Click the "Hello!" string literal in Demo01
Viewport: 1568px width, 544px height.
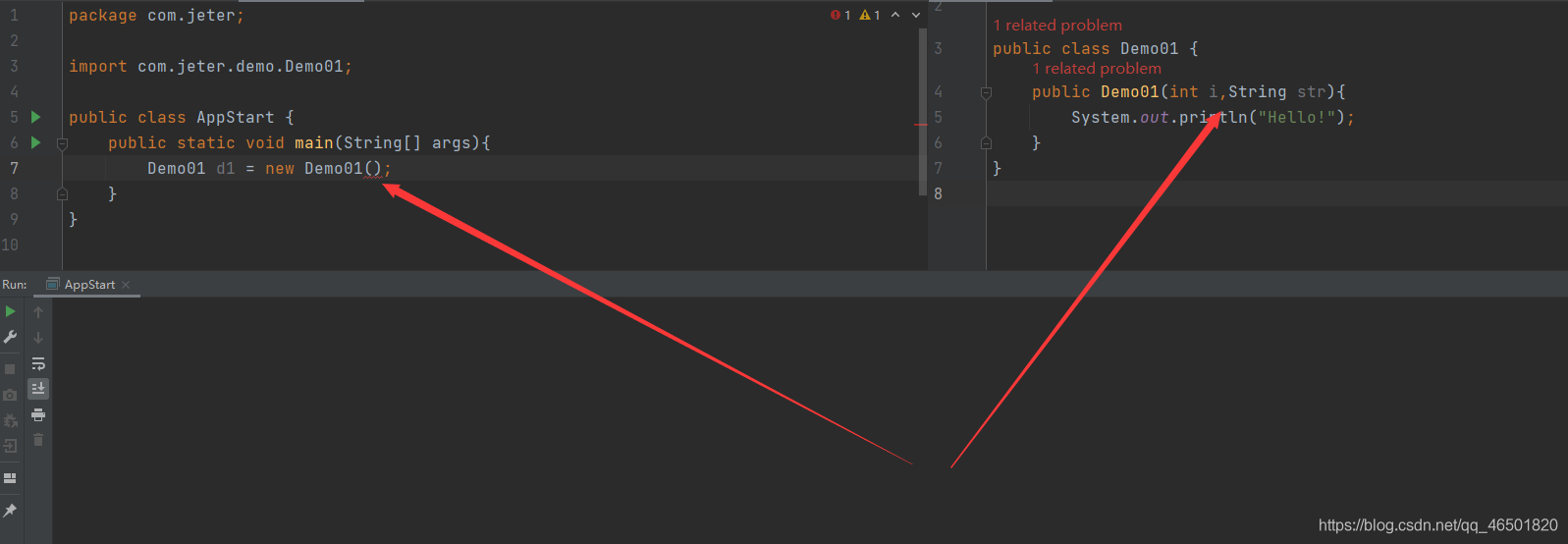point(1296,118)
